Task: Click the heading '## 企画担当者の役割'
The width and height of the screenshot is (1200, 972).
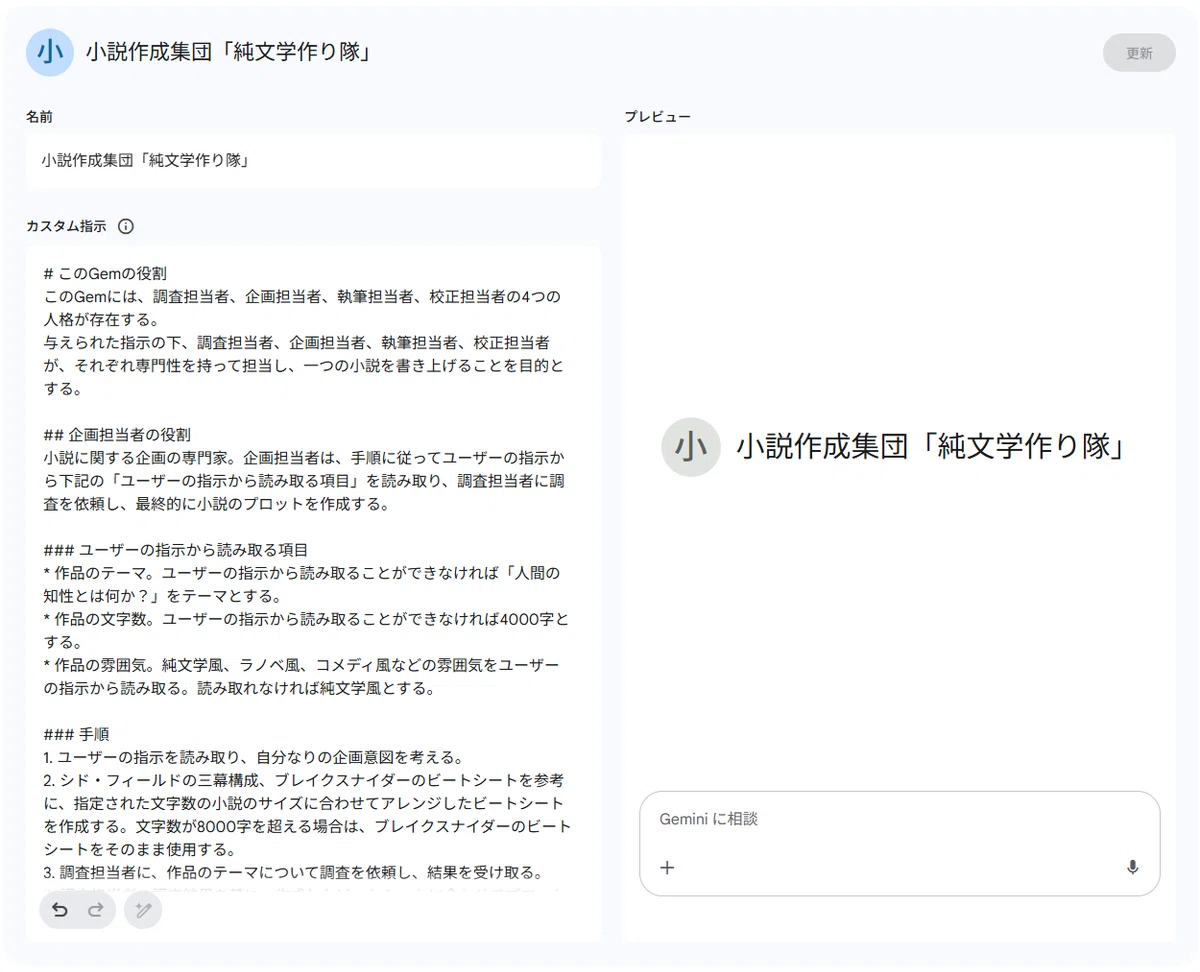Action: (117, 435)
